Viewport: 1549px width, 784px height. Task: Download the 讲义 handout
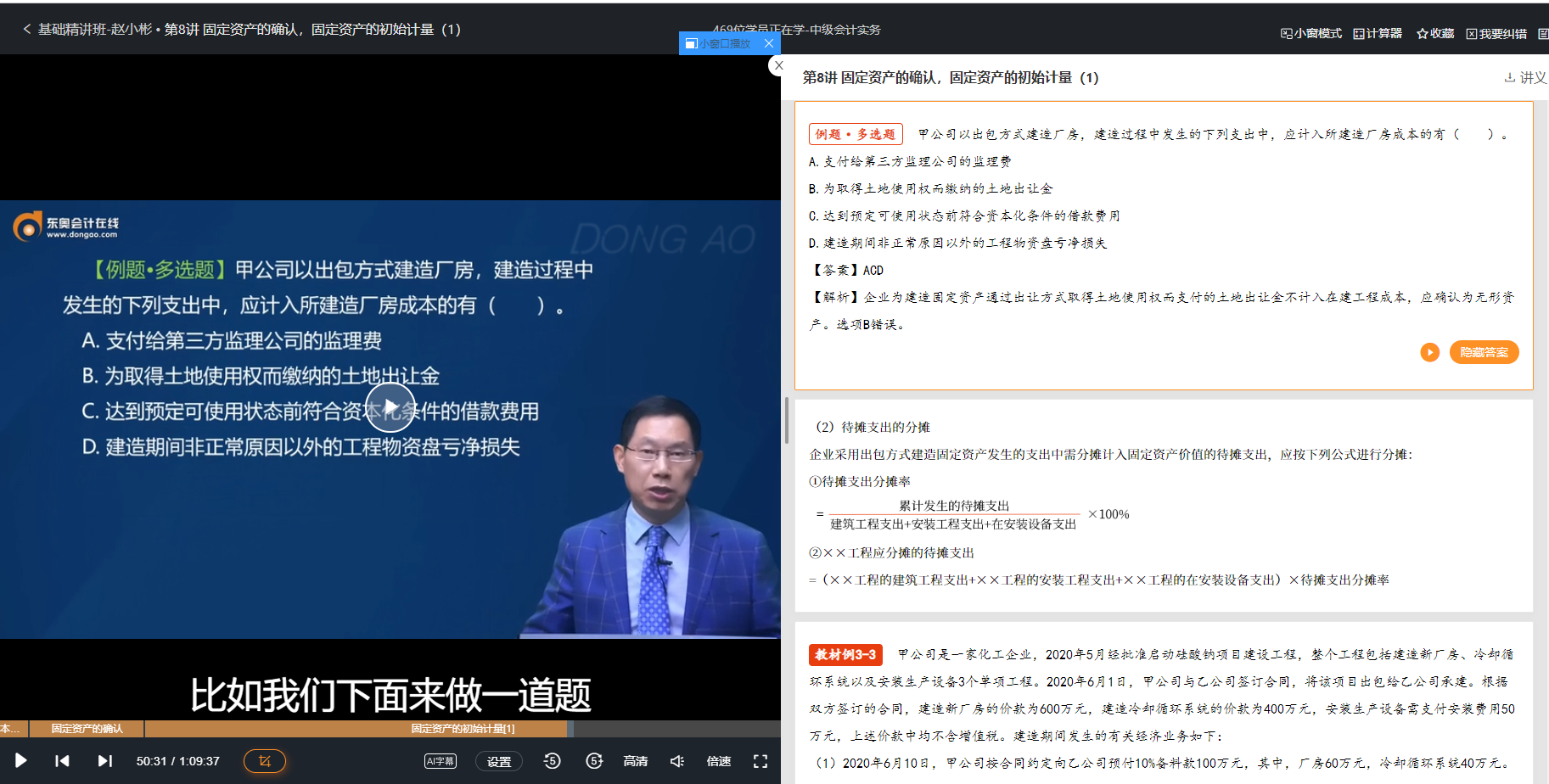pyautogui.click(x=1525, y=77)
